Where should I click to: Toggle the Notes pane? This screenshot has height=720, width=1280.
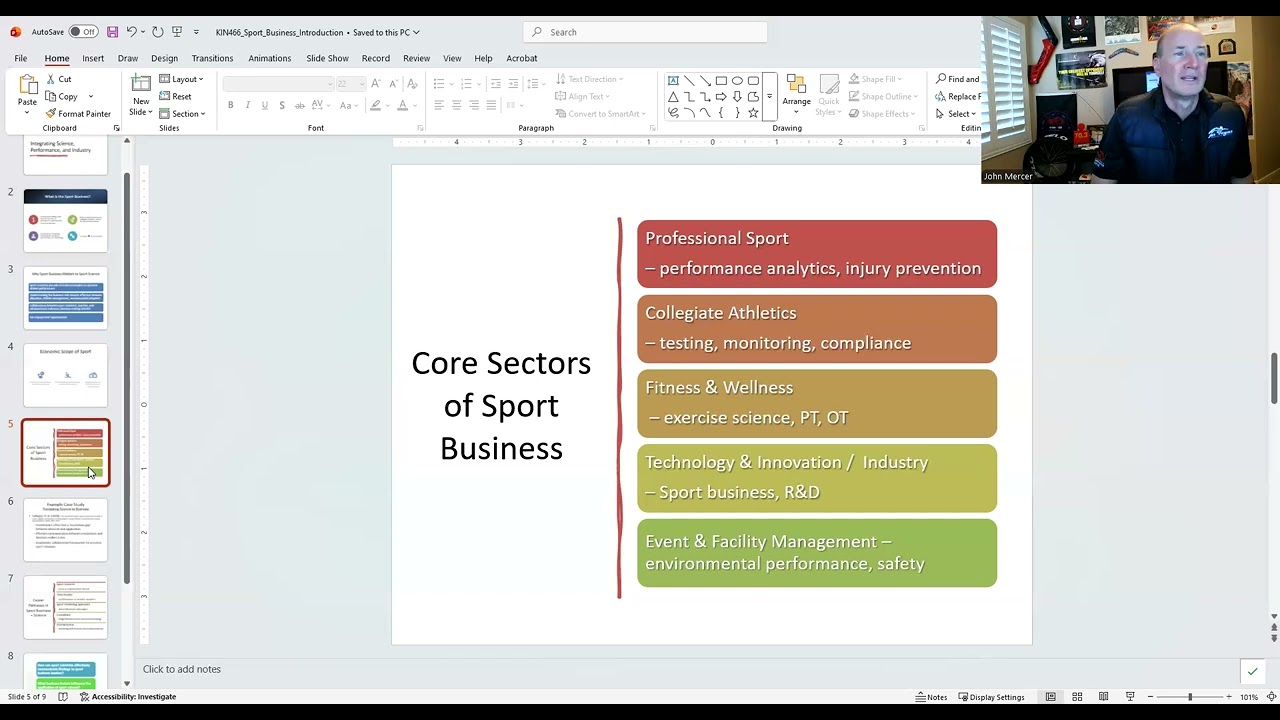931,697
